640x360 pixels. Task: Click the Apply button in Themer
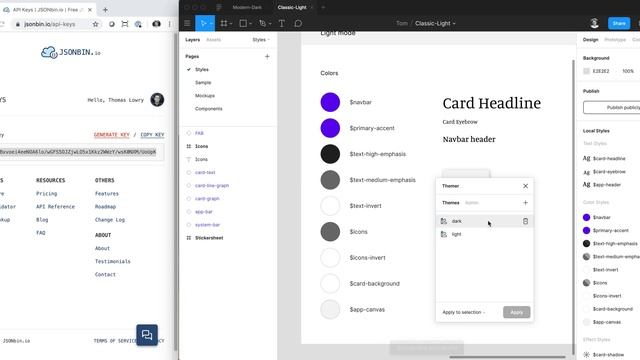pyautogui.click(x=516, y=312)
